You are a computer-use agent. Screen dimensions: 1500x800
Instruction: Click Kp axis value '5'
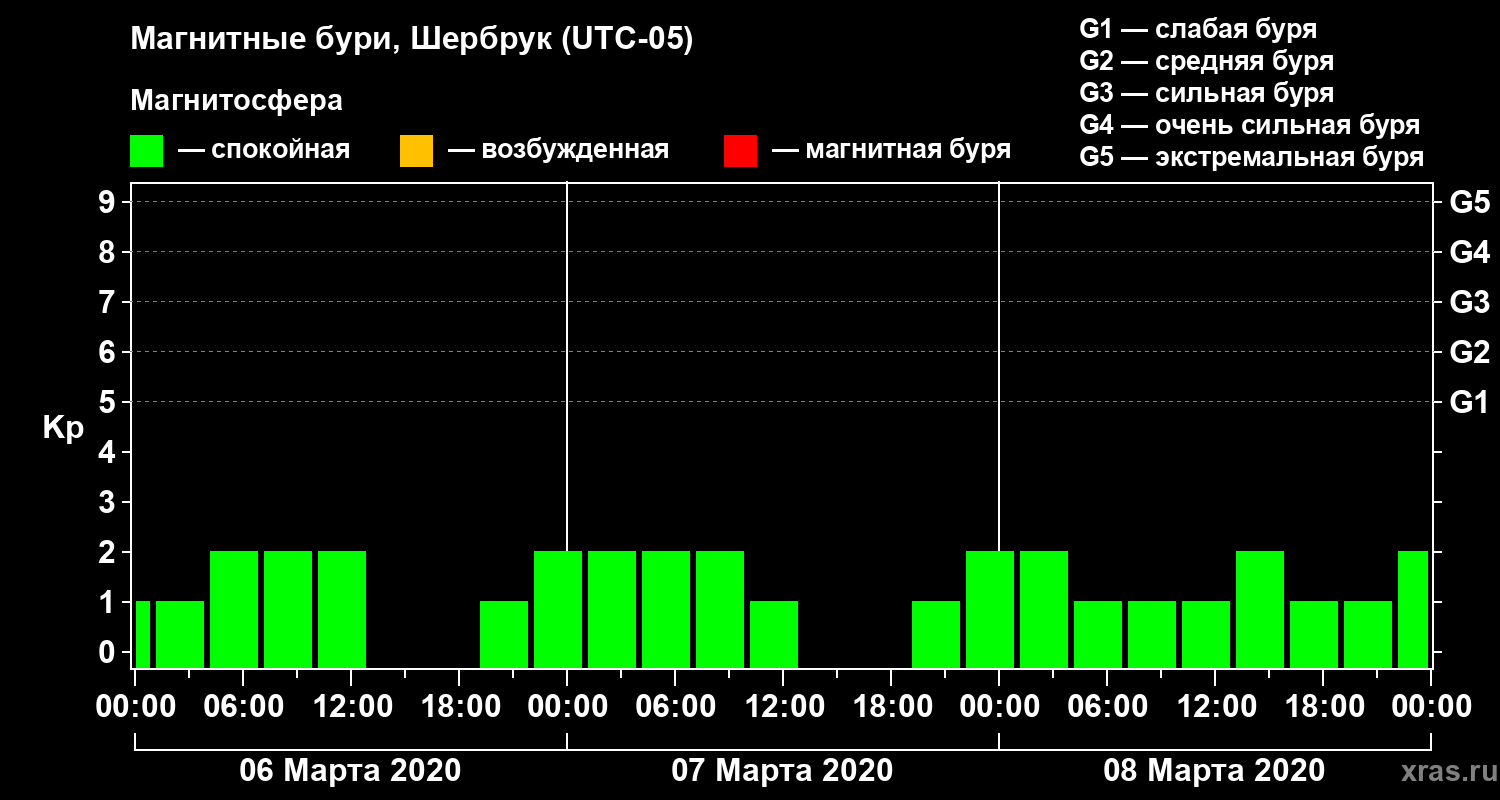(x=109, y=402)
